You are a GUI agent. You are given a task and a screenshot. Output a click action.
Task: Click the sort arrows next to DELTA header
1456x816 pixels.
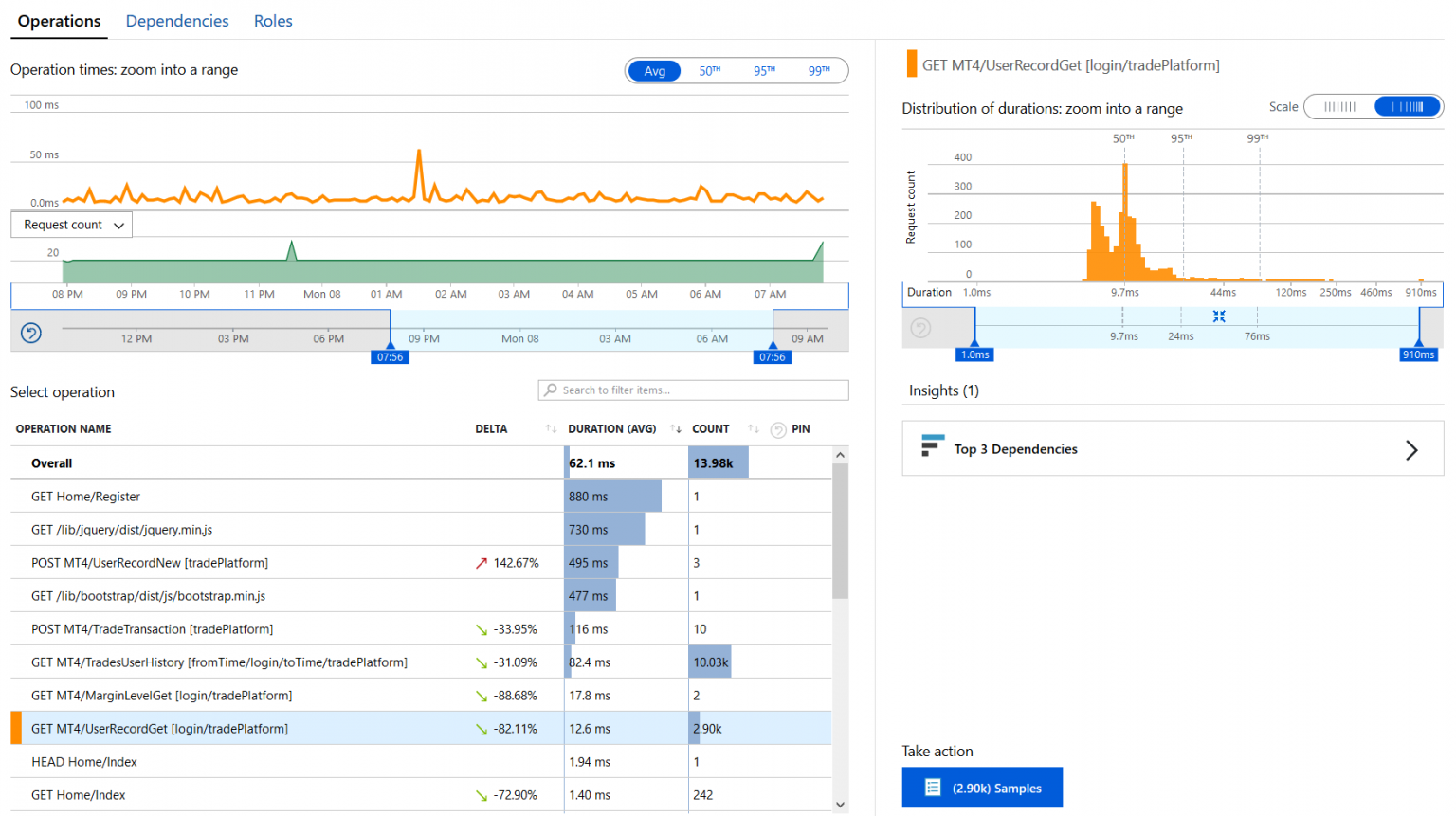(550, 428)
